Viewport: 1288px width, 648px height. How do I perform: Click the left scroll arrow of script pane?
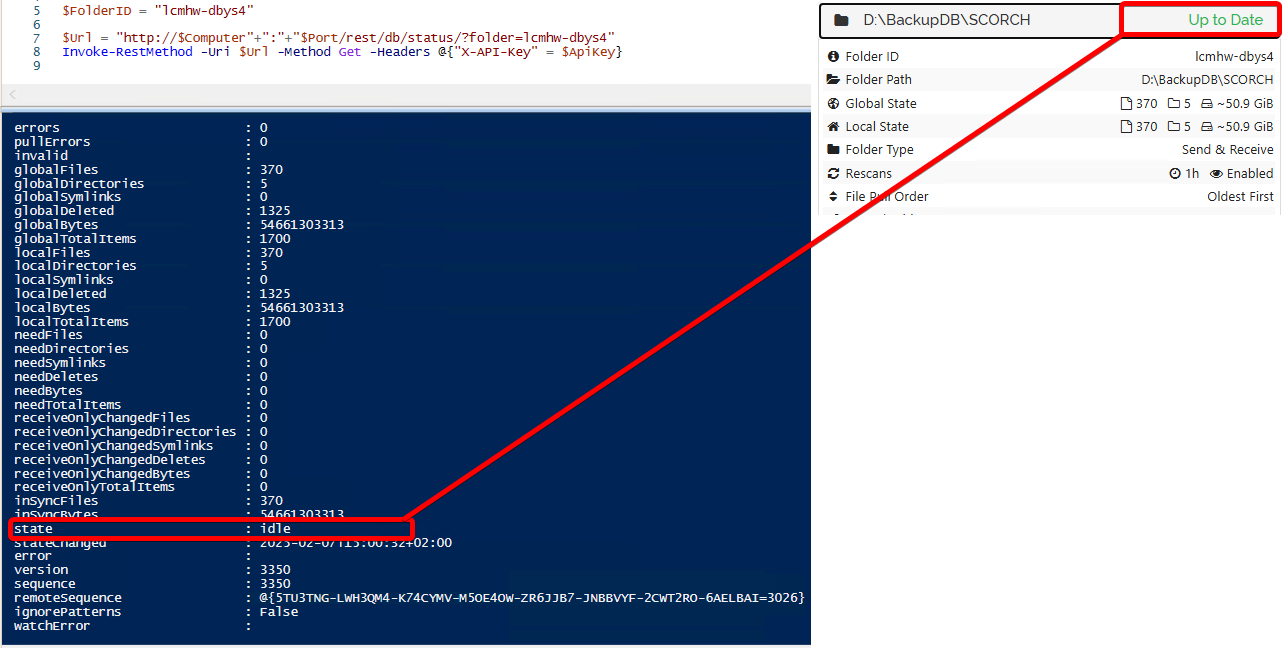pyautogui.click(x=12, y=94)
